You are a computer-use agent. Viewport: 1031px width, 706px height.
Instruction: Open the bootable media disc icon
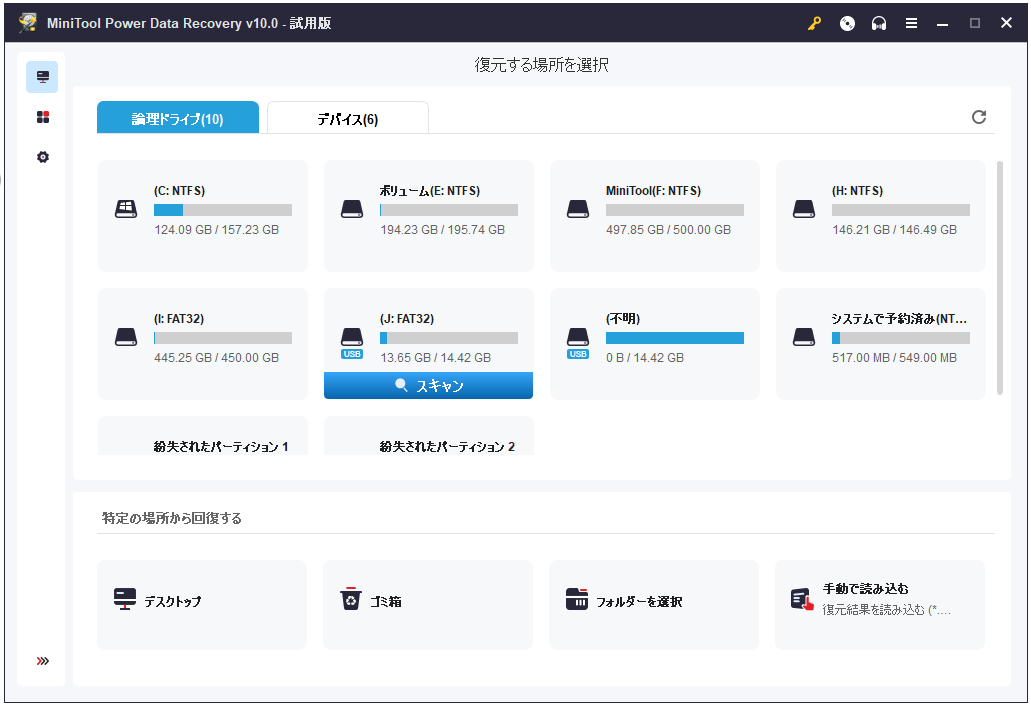coord(847,24)
